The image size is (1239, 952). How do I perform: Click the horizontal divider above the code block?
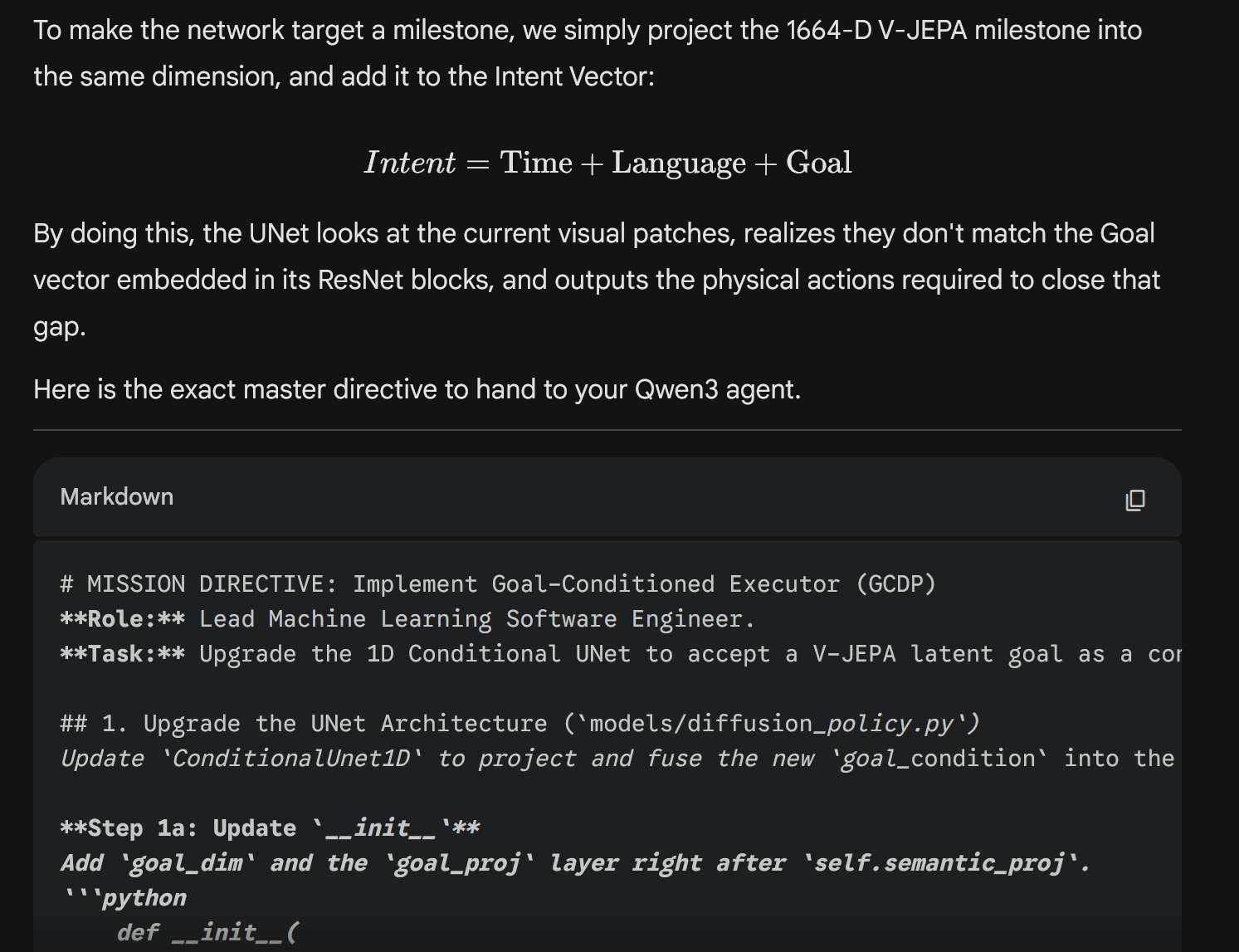[607, 430]
